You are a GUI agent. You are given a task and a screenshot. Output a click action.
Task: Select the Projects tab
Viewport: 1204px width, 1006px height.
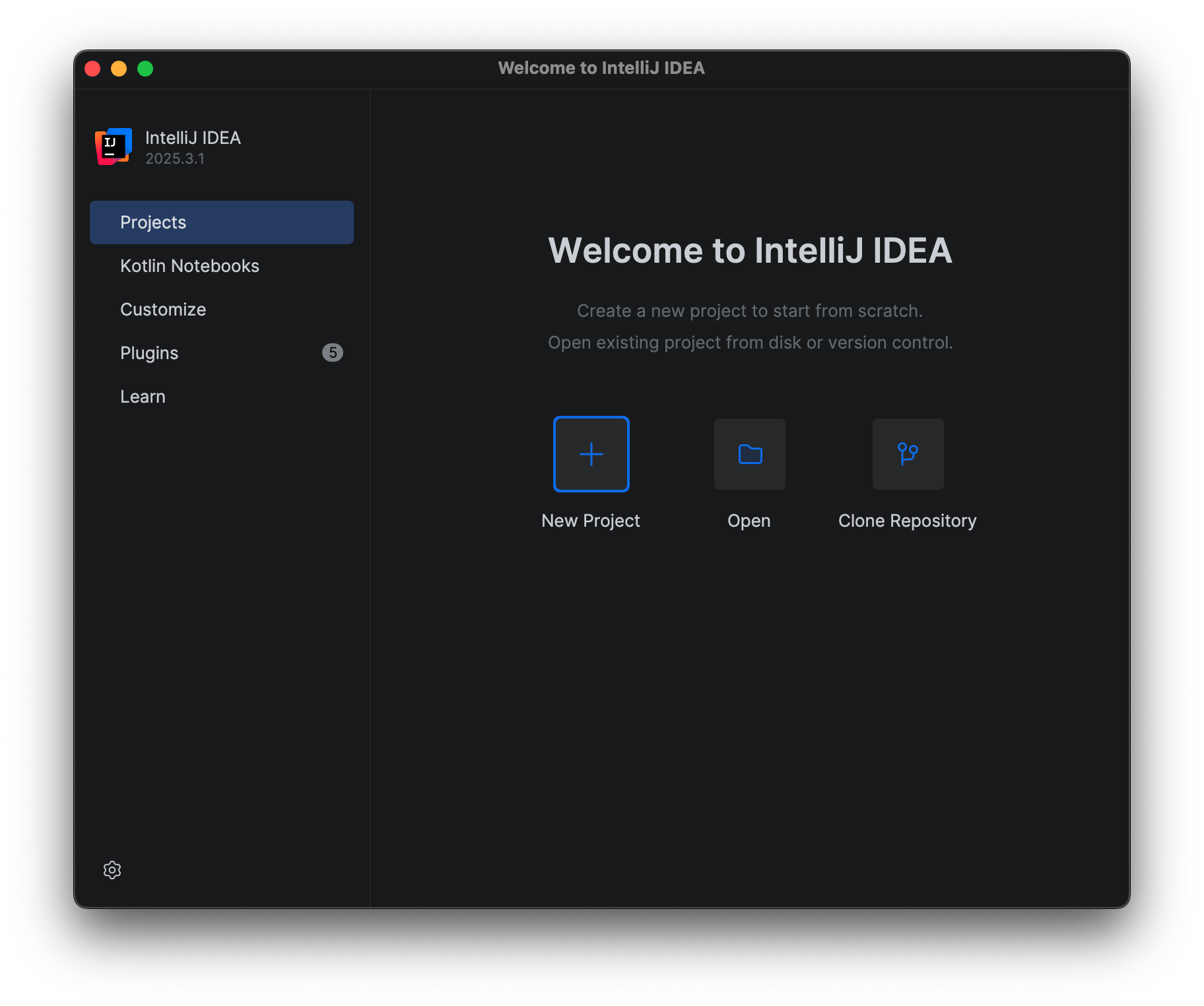click(x=221, y=222)
